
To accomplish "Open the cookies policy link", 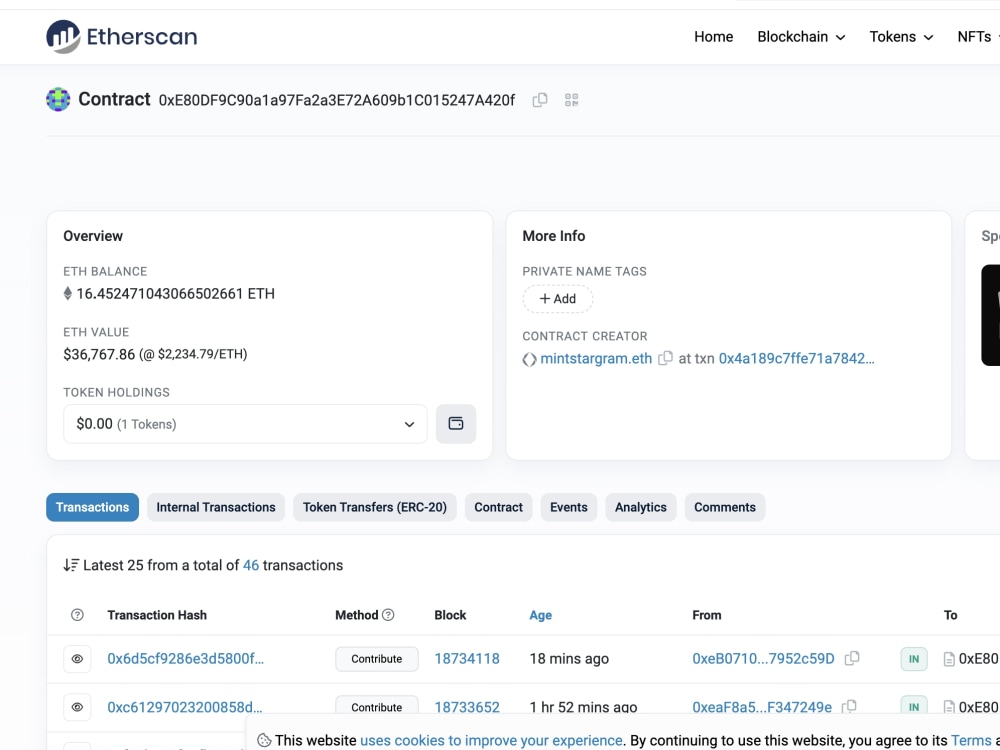I will [491, 740].
